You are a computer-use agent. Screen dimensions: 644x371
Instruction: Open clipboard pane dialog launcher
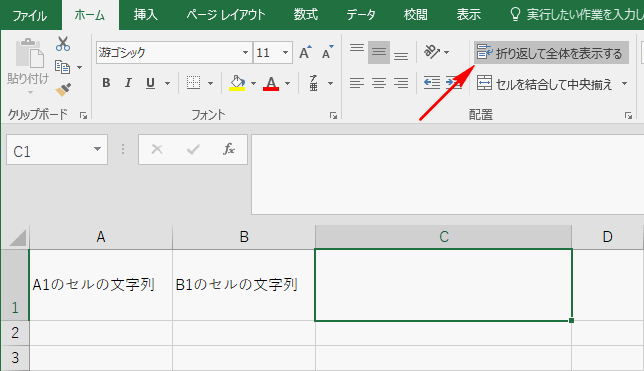point(83,116)
